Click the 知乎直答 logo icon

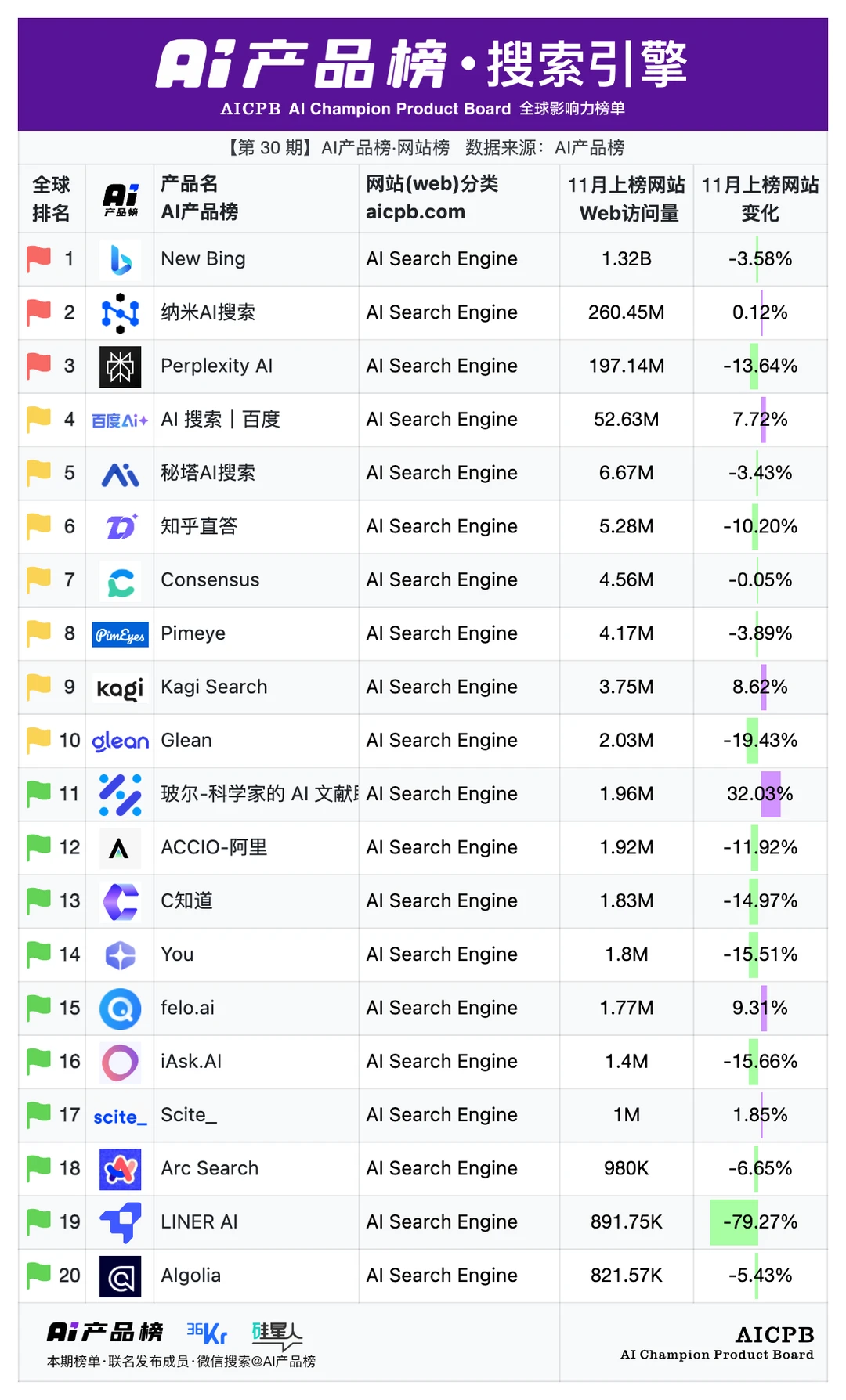point(121,527)
